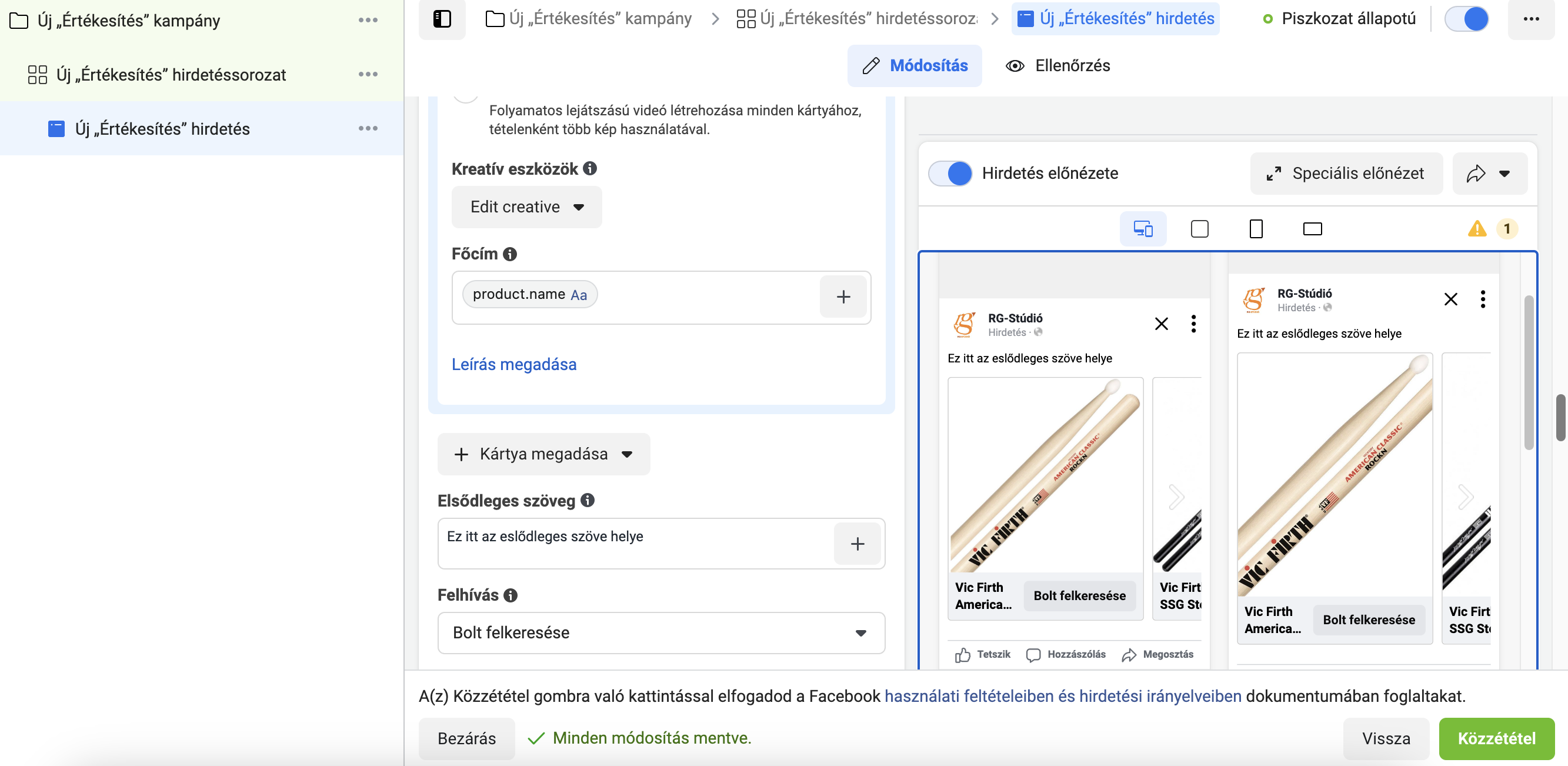The width and height of the screenshot is (1568, 766).
Task: Click Bolt felkeresése in right preview card
Action: click(1369, 621)
